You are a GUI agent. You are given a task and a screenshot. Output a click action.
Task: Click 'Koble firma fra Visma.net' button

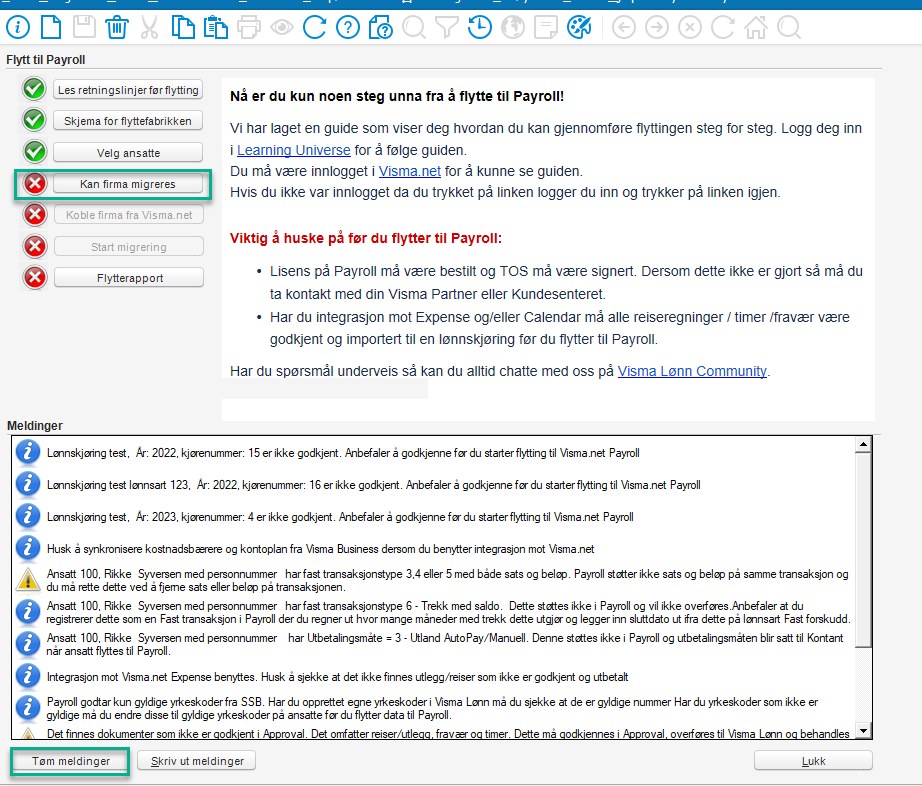[129, 215]
